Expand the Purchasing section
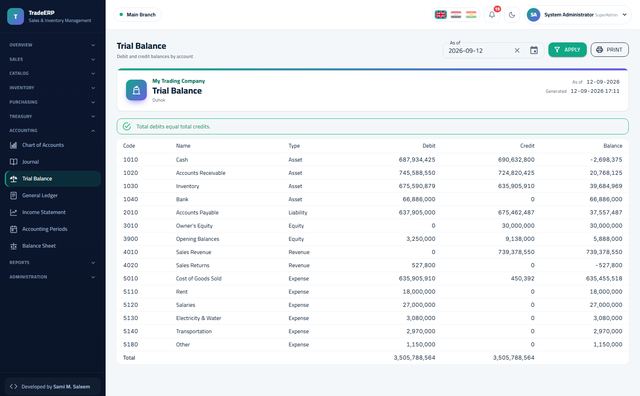The height and width of the screenshot is (396, 640). click(x=52, y=102)
